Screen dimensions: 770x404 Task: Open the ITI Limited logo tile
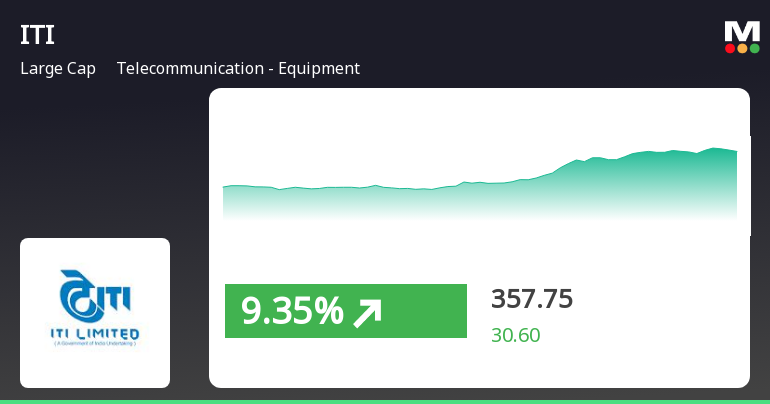[x=95, y=312]
